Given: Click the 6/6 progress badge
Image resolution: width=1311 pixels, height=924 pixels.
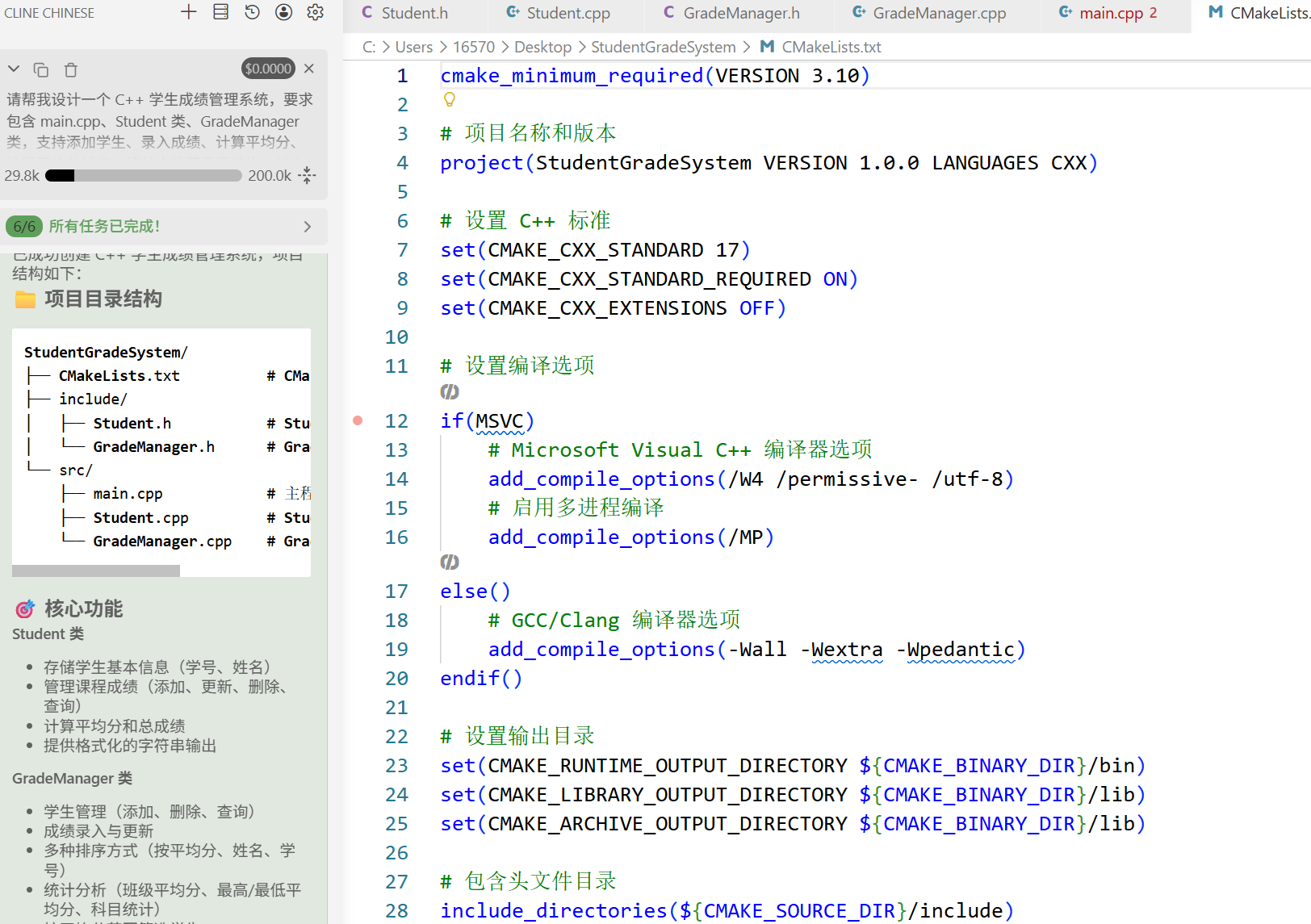Looking at the screenshot, I should pyautogui.click(x=24, y=226).
